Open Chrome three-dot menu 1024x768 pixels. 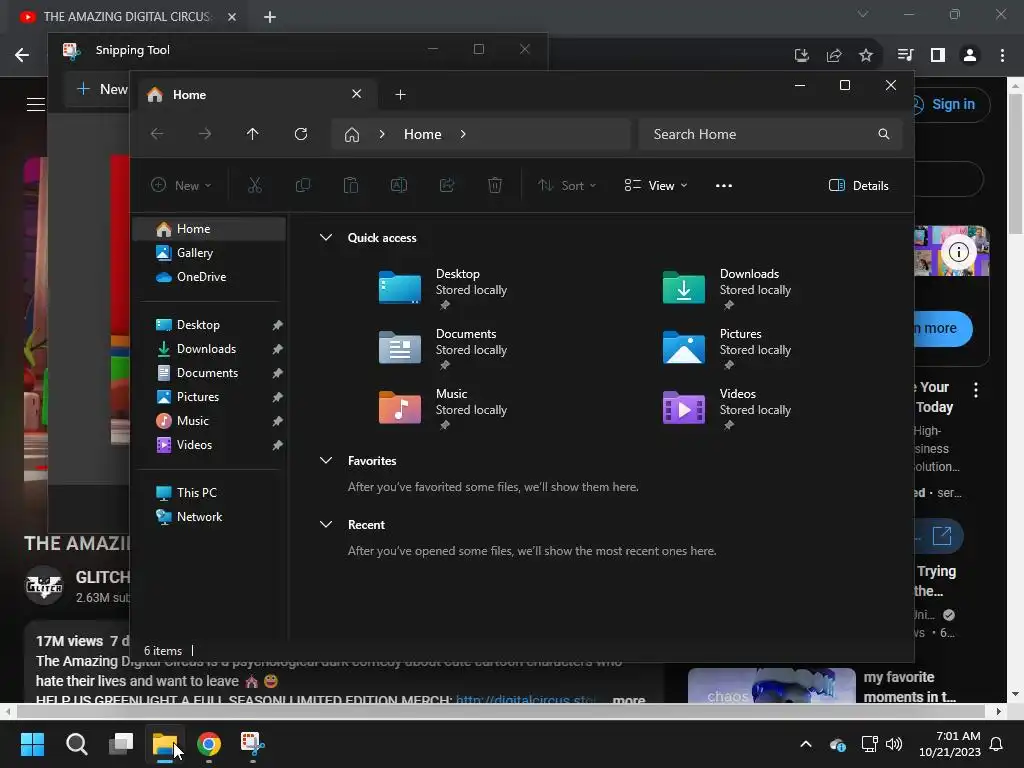click(x=1002, y=56)
